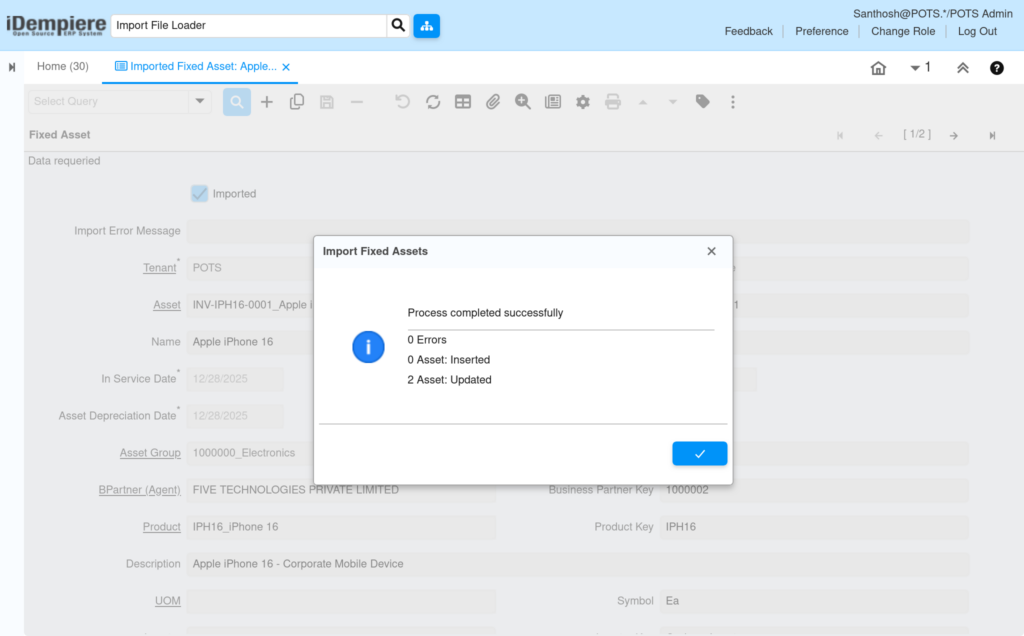The image size is (1024, 636).
Task: Click the Description field
Action: coord(577,564)
